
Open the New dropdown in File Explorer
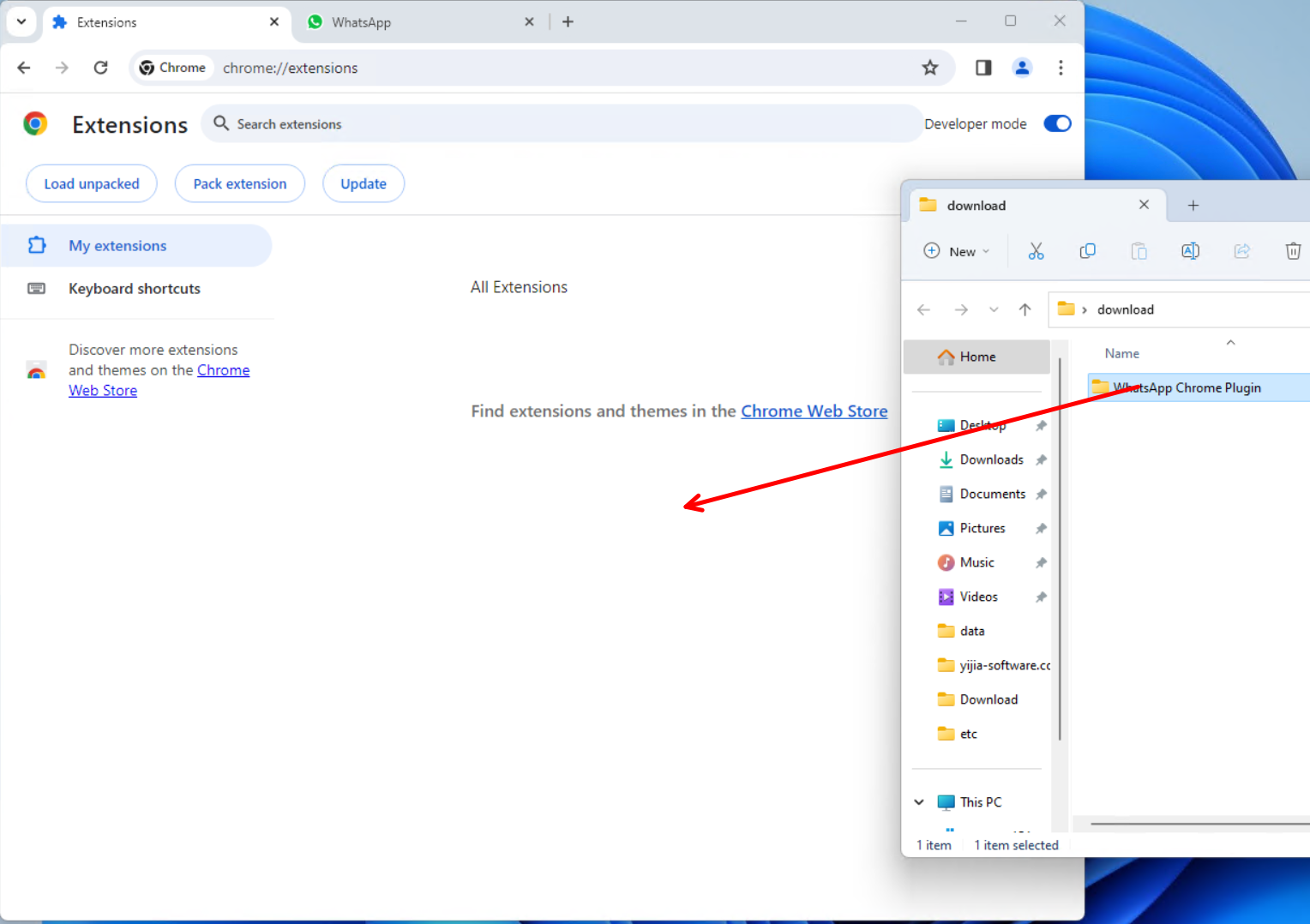coord(957,251)
